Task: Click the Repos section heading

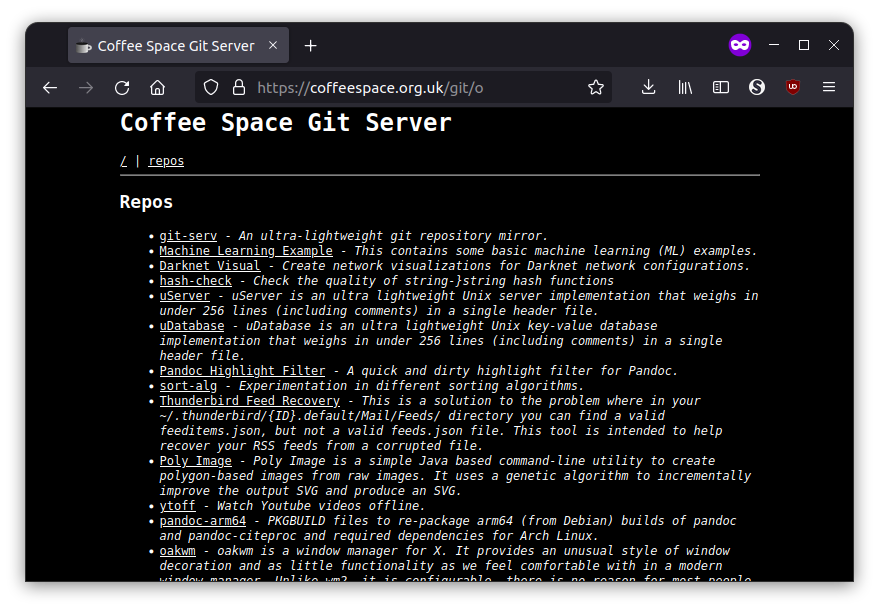Action: point(146,202)
